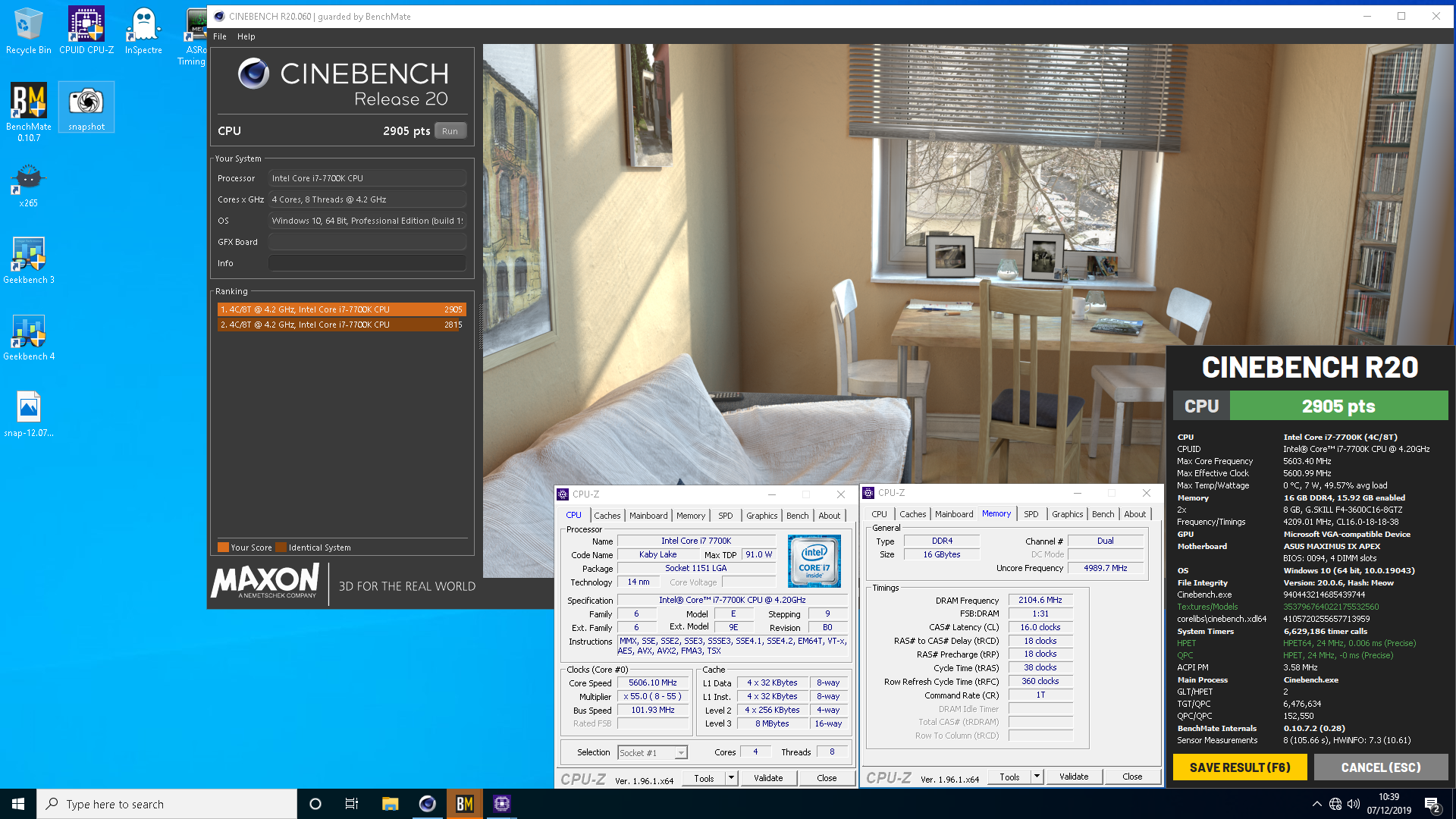Click the Type here to search box
The width and height of the screenshot is (1456, 819).
pos(167,804)
